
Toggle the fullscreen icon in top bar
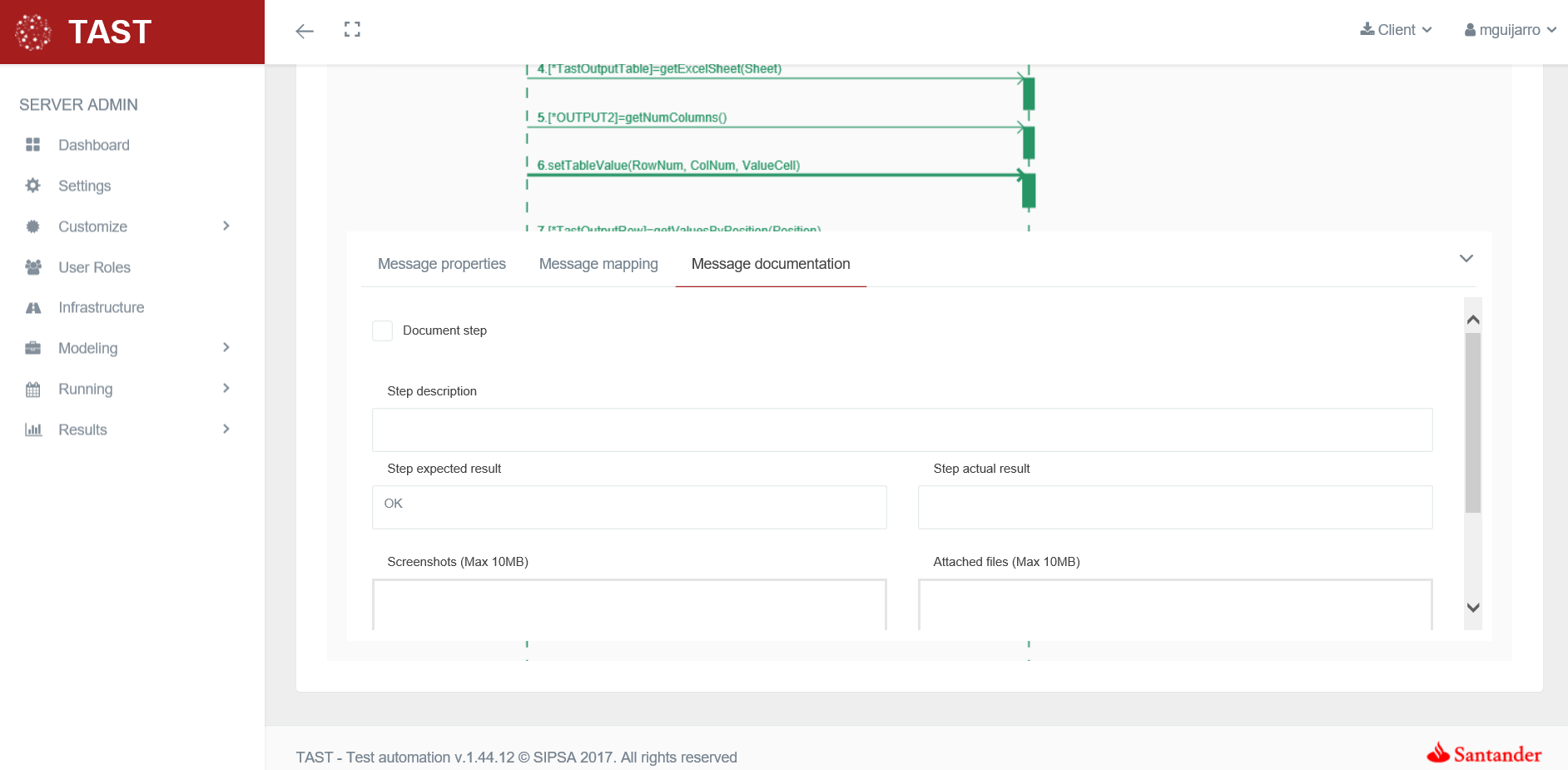(352, 30)
